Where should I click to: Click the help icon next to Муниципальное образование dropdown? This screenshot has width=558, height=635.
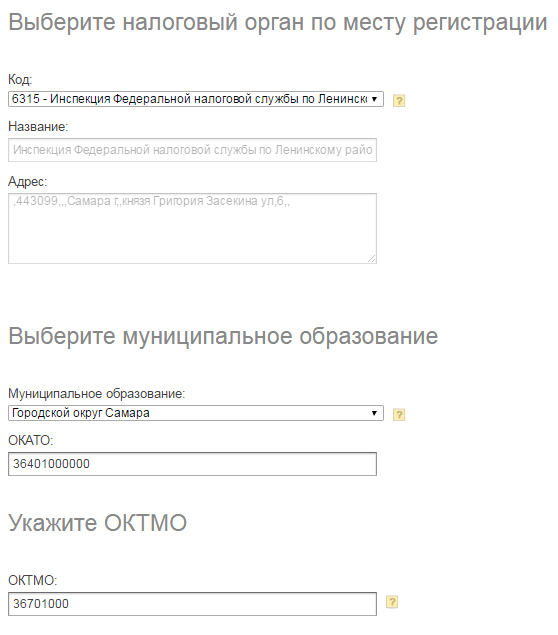[x=399, y=414]
